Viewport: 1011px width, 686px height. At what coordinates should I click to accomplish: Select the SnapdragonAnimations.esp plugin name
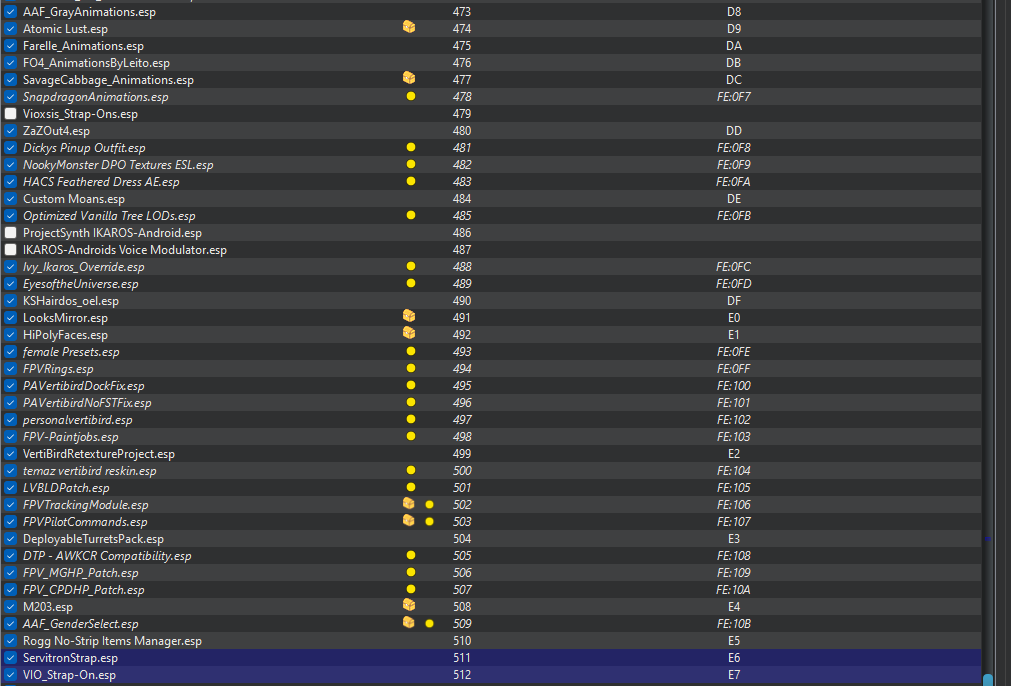[95, 97]
